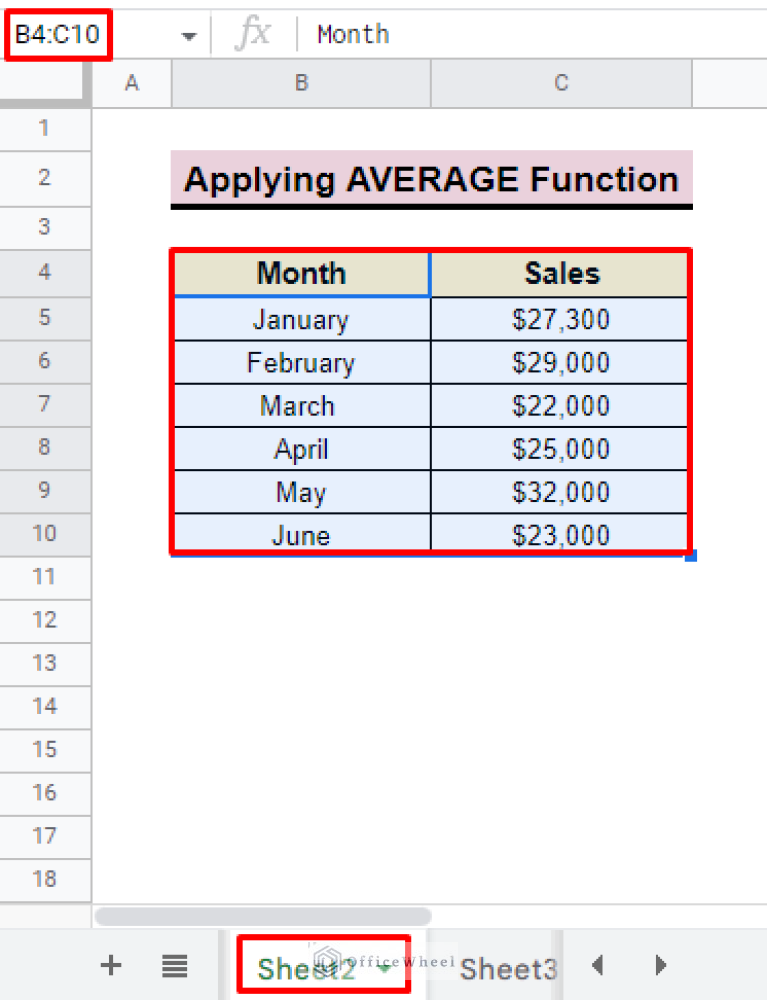Viewport: 767px width, 1000px height.
Task: Click the add new sheet plus icon
Action: 111,965
